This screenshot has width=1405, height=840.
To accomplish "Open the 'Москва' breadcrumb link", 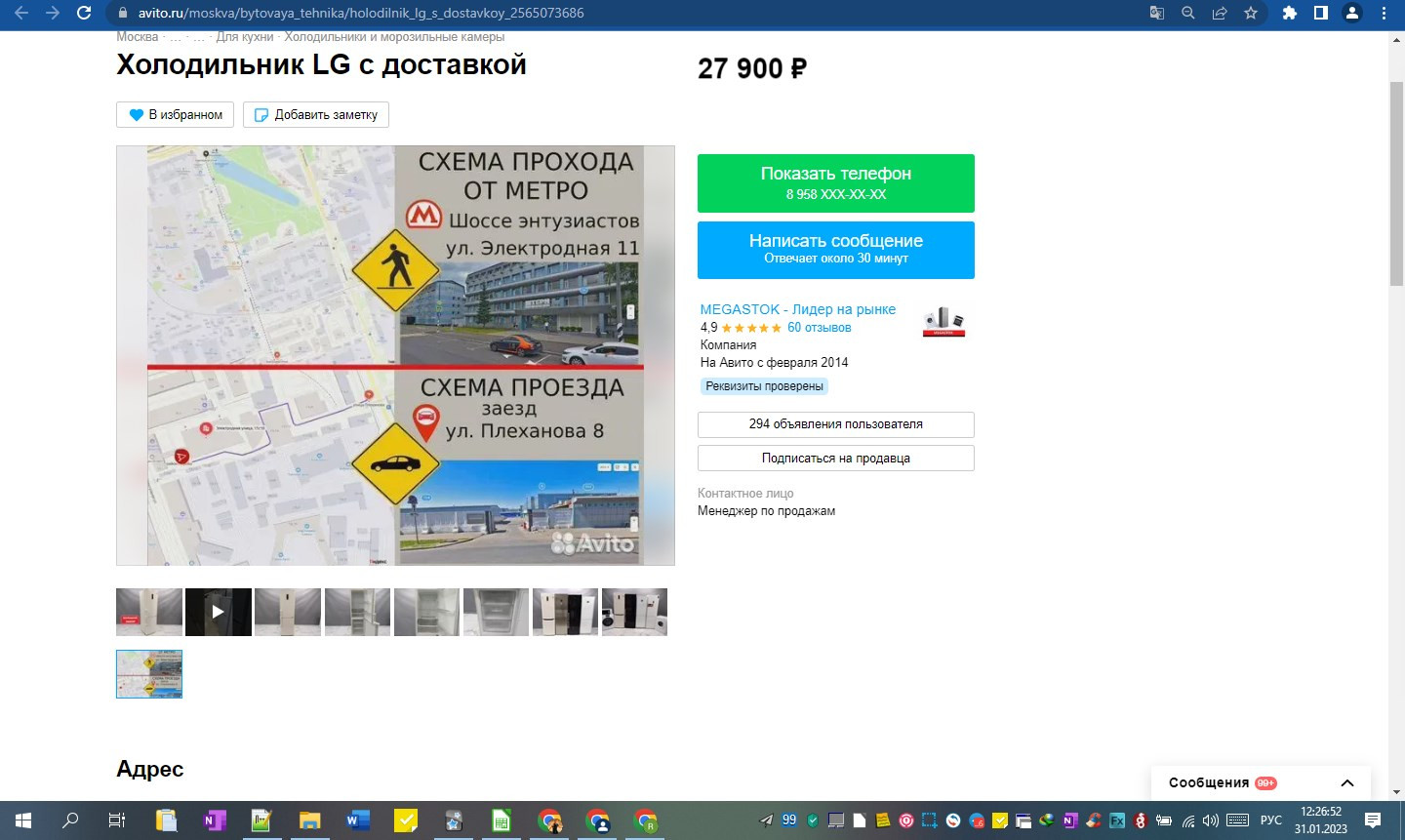I will [137, 37].
